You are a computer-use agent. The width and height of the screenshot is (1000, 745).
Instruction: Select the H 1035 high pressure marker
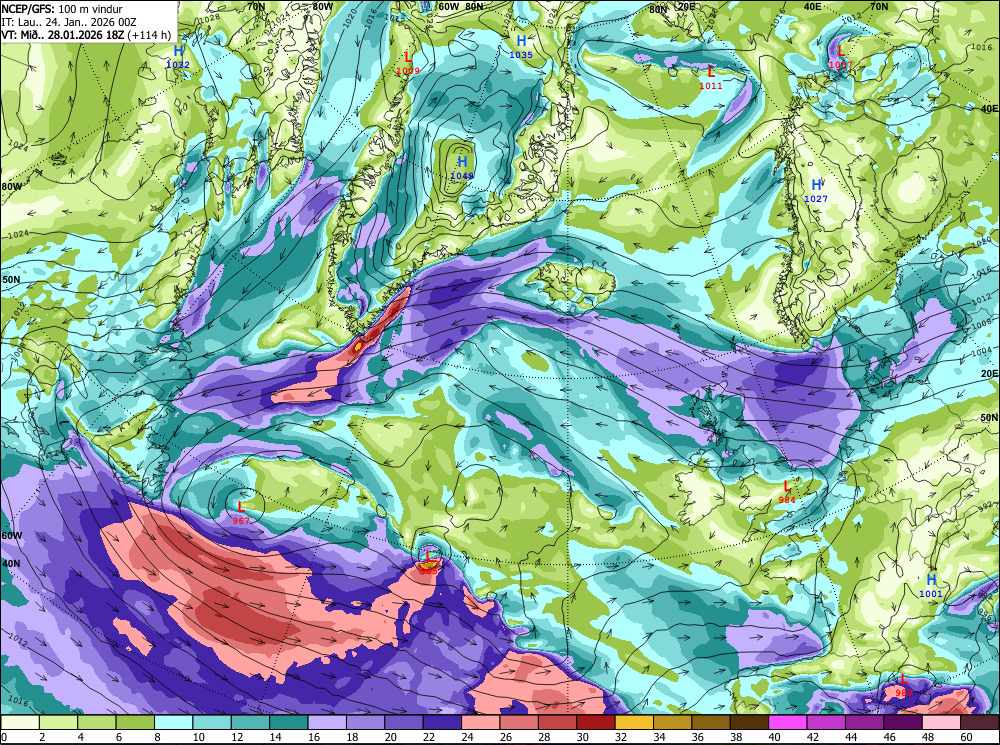pos(520,47)
